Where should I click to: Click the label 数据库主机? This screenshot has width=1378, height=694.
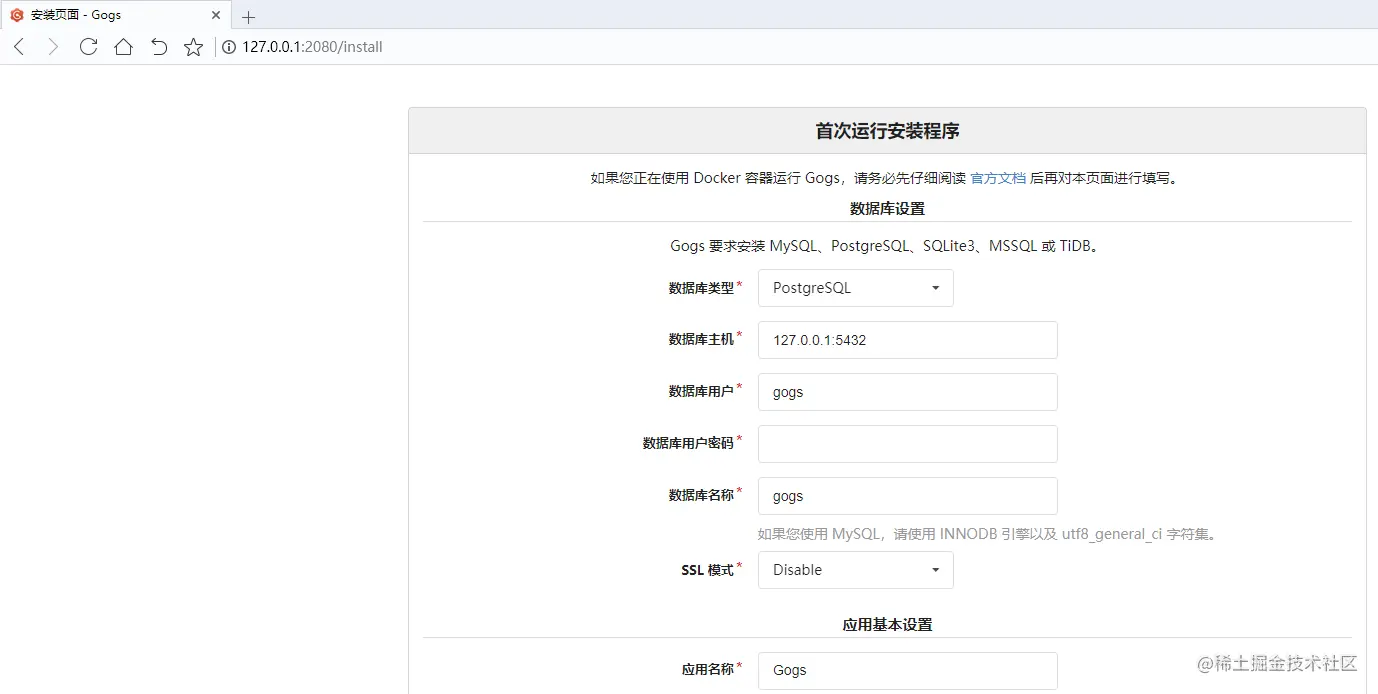coord(701,340)
